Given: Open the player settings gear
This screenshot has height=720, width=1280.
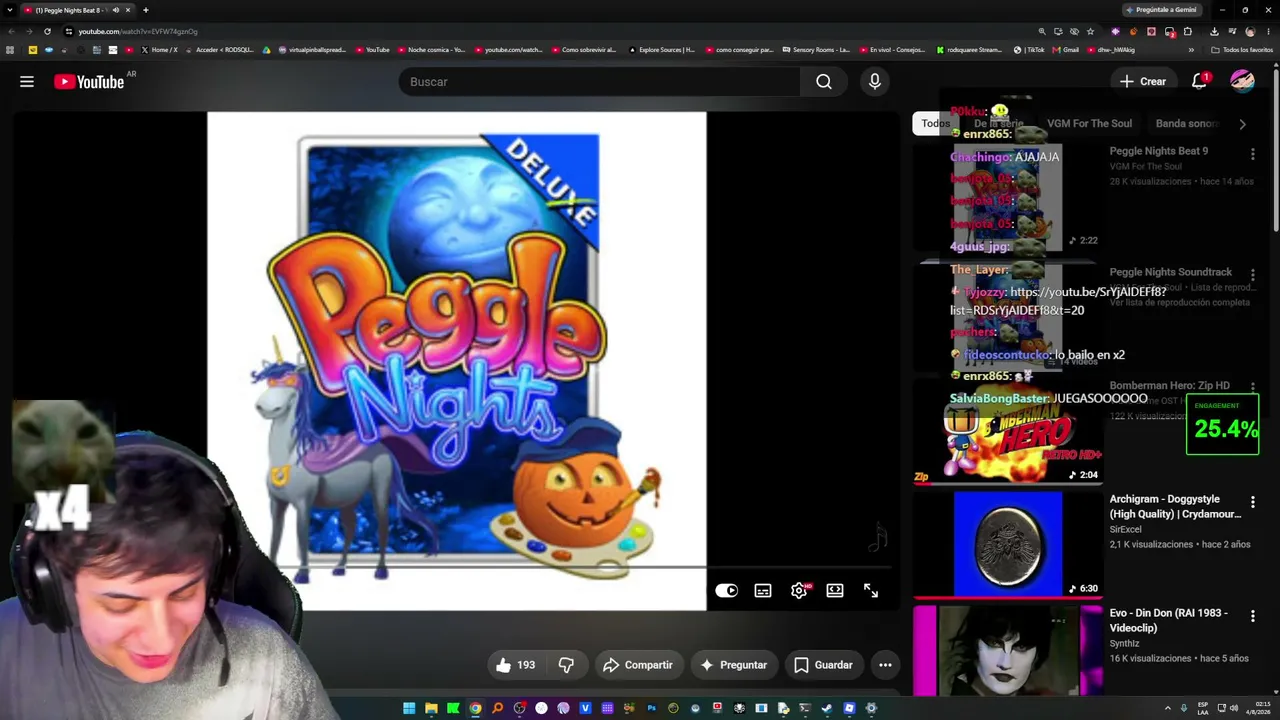Looking at the screenshot, I should click(799, 591).
